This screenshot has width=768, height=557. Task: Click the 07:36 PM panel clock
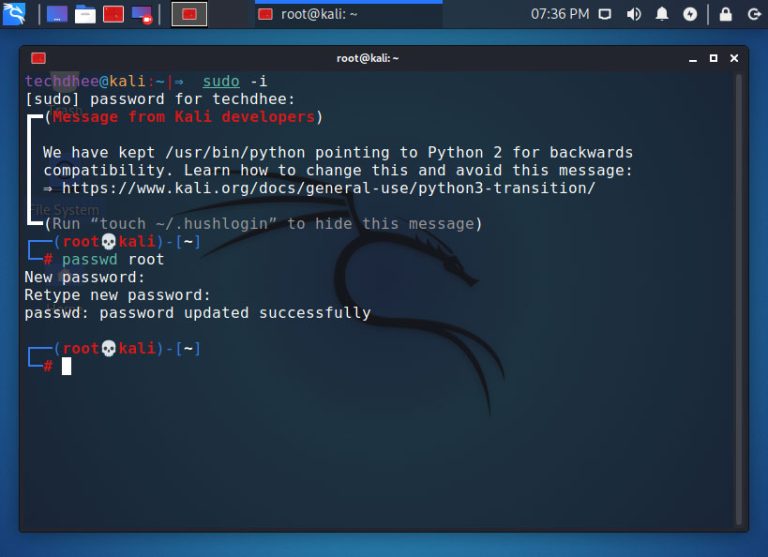click(x=560, y=14)
